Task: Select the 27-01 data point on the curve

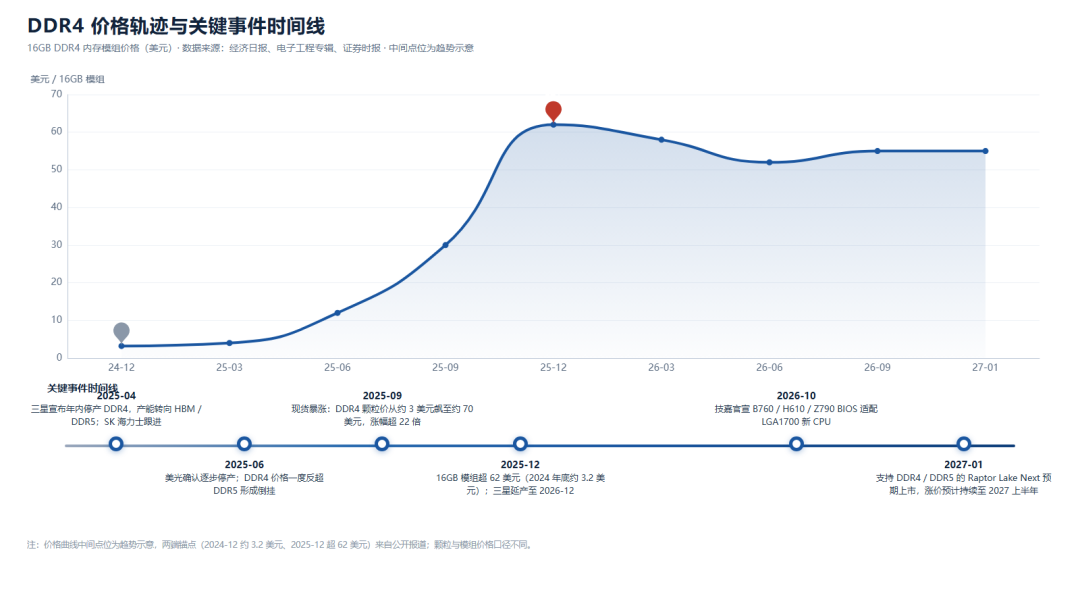Action: tap(985, 151)
